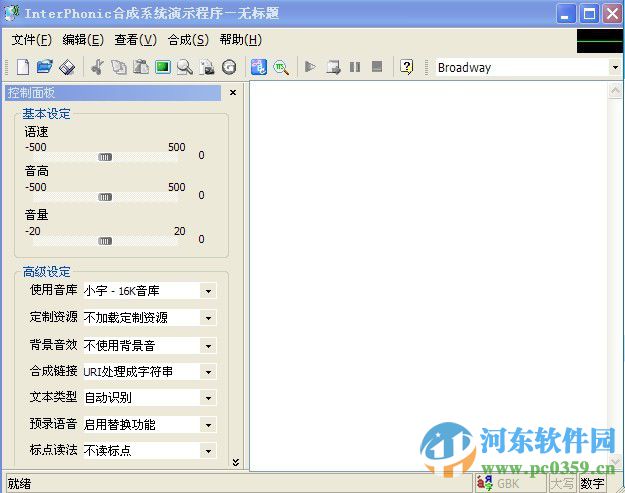625x493 pixels.
Task: Click the document-with-picture toolbar icon
Action: (207, 67)
